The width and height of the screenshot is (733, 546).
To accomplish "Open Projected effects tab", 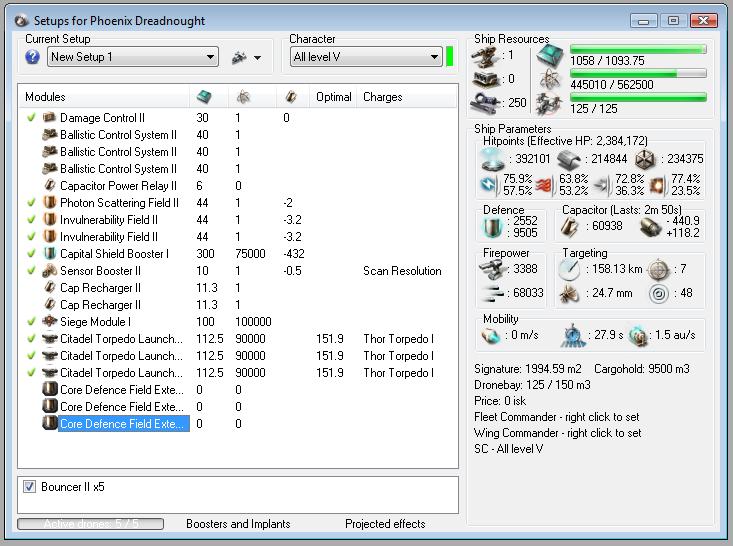I will point(385,524).
